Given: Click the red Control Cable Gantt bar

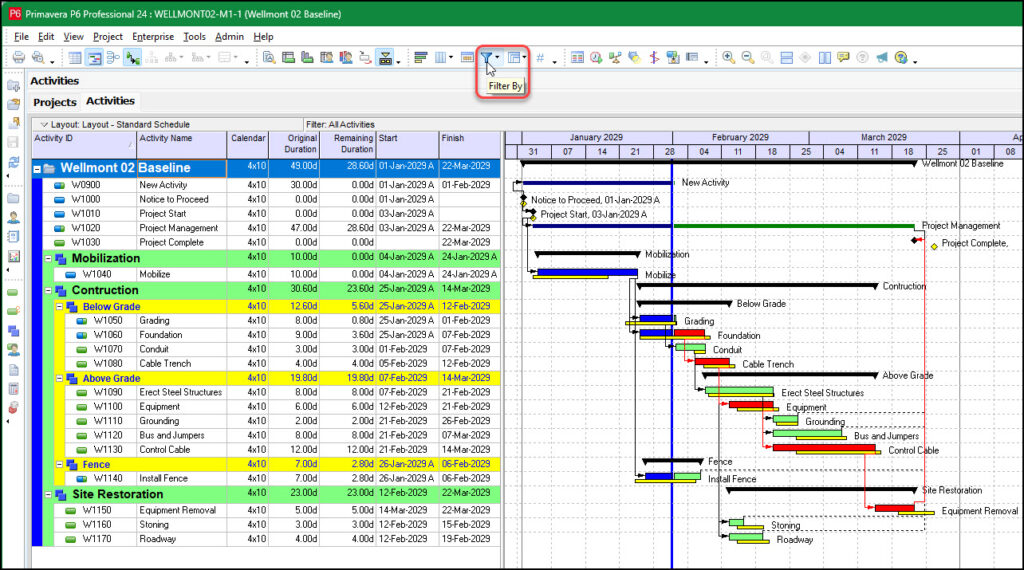Looking at the screenshot, I should point(824,447).
